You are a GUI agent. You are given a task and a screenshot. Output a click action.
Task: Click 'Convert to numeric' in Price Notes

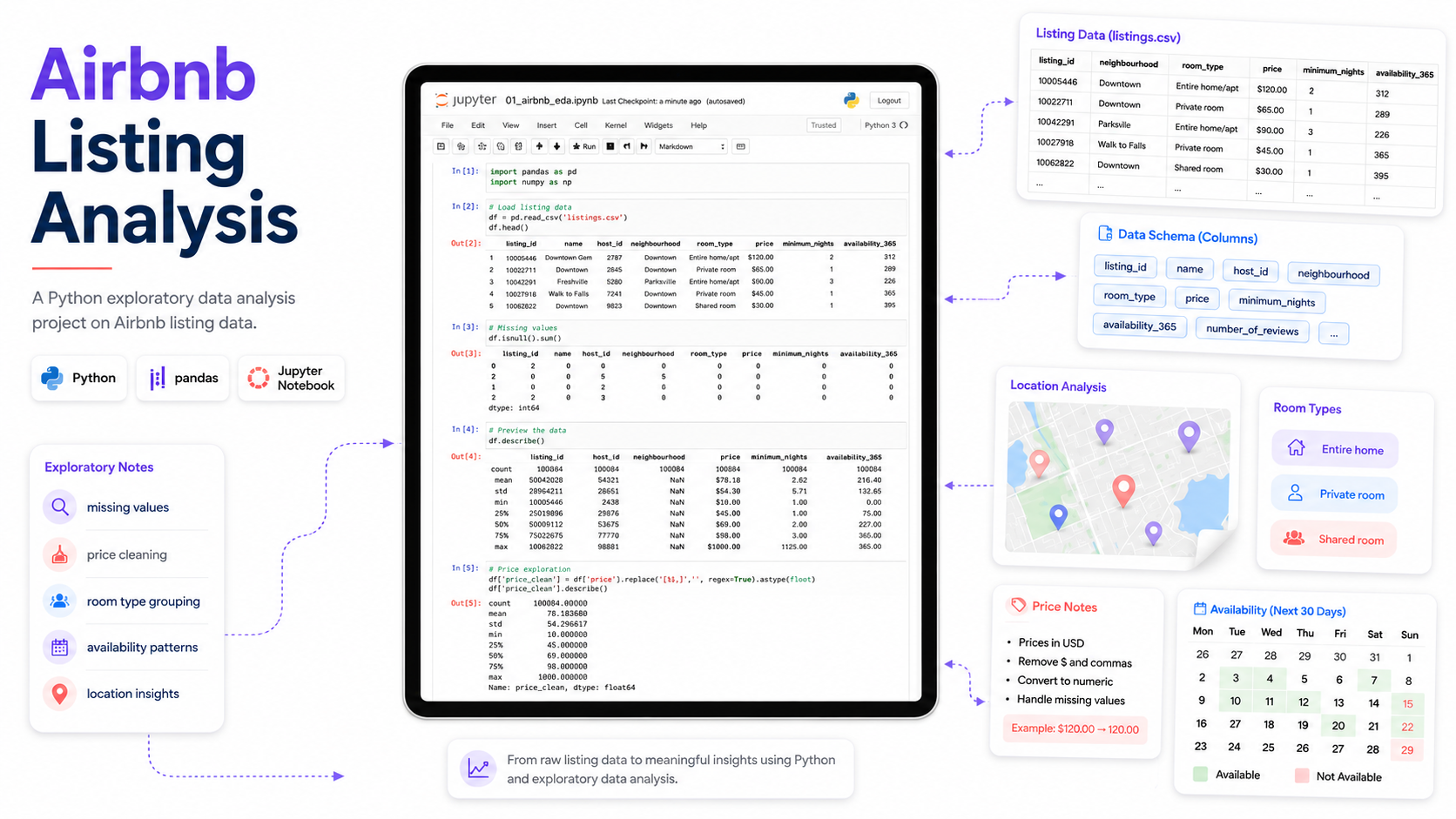click(1065, 681)
